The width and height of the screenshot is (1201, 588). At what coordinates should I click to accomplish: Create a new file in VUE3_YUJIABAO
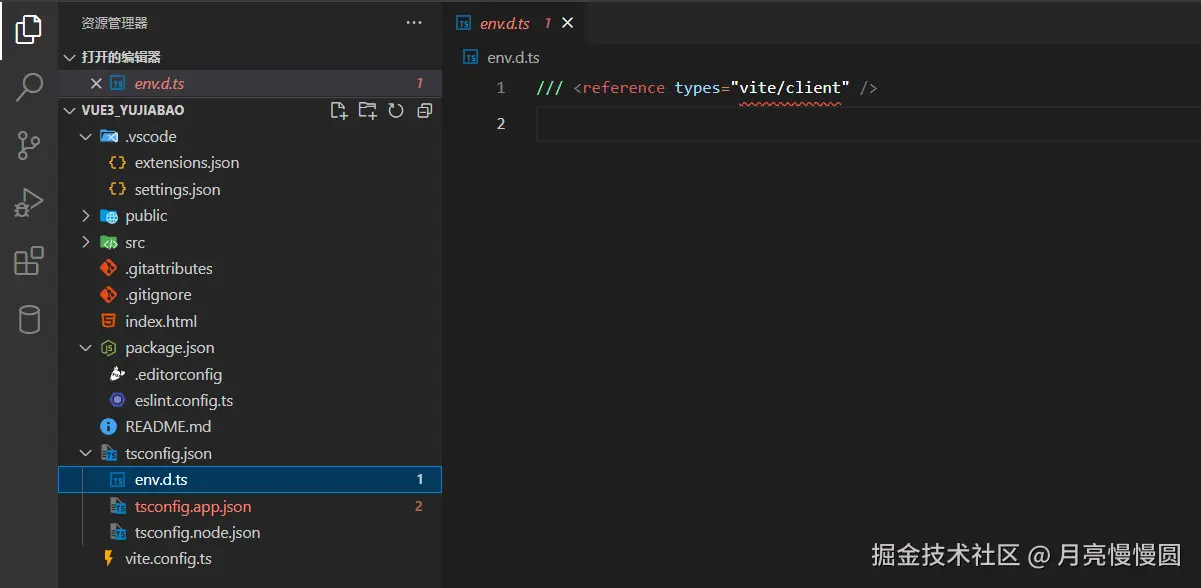coord(338,110)
